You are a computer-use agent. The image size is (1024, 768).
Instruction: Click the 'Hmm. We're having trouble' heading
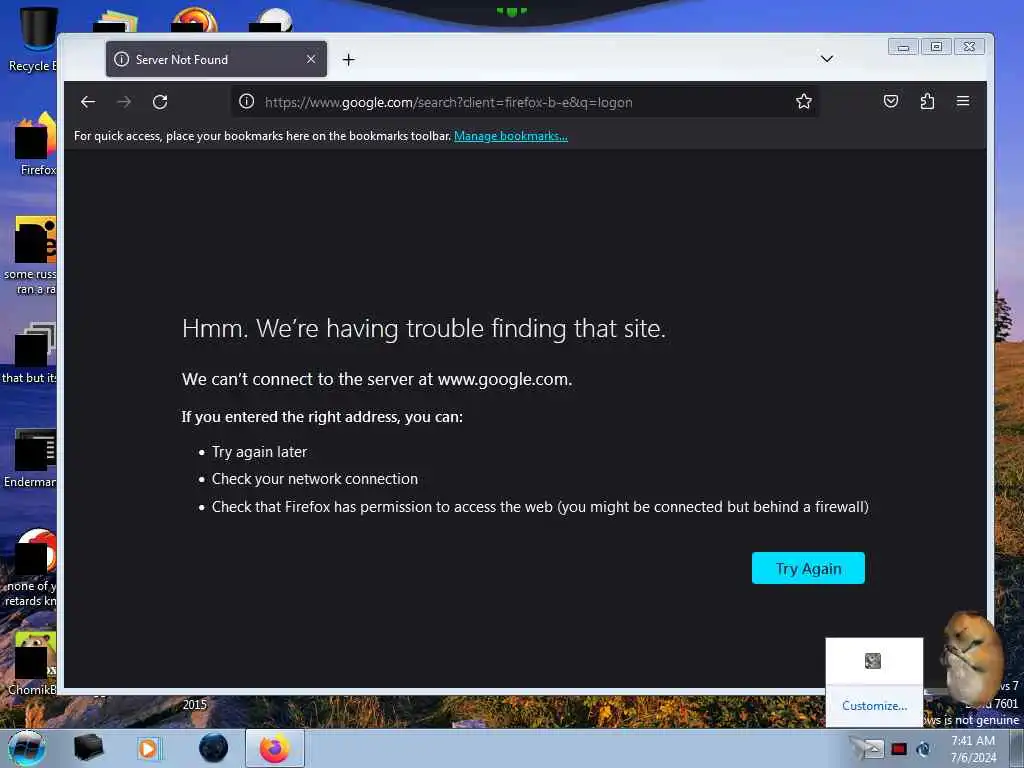(424, 328)
